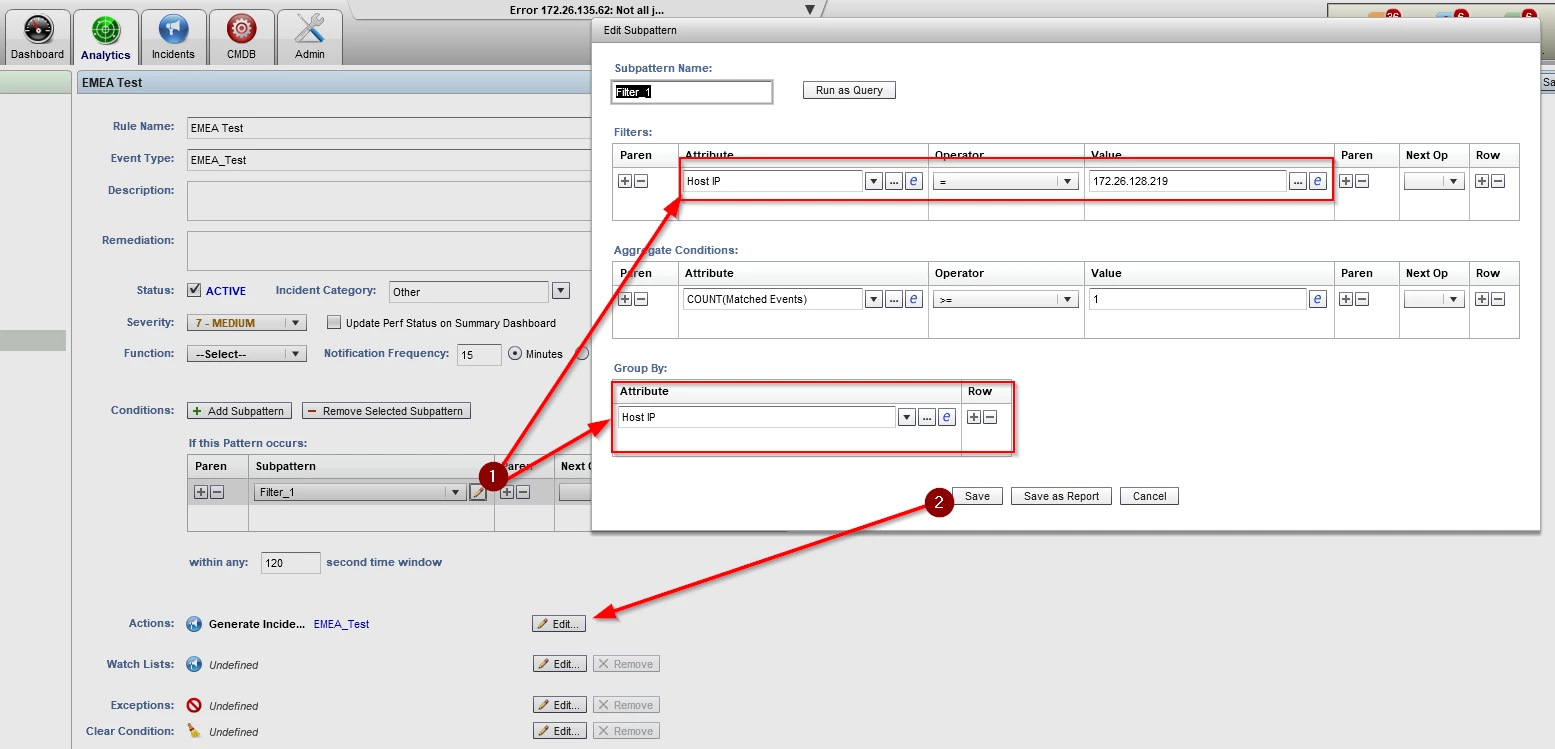
Task: Select the Minutes notification frequency option
Action: click(516, 353)
